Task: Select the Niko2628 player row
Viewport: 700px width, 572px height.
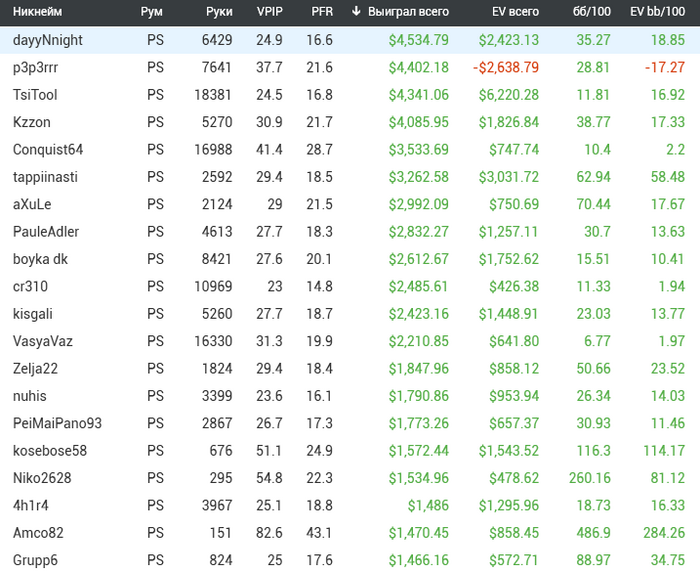Action: pyautogui.click(x=350, y=478)
